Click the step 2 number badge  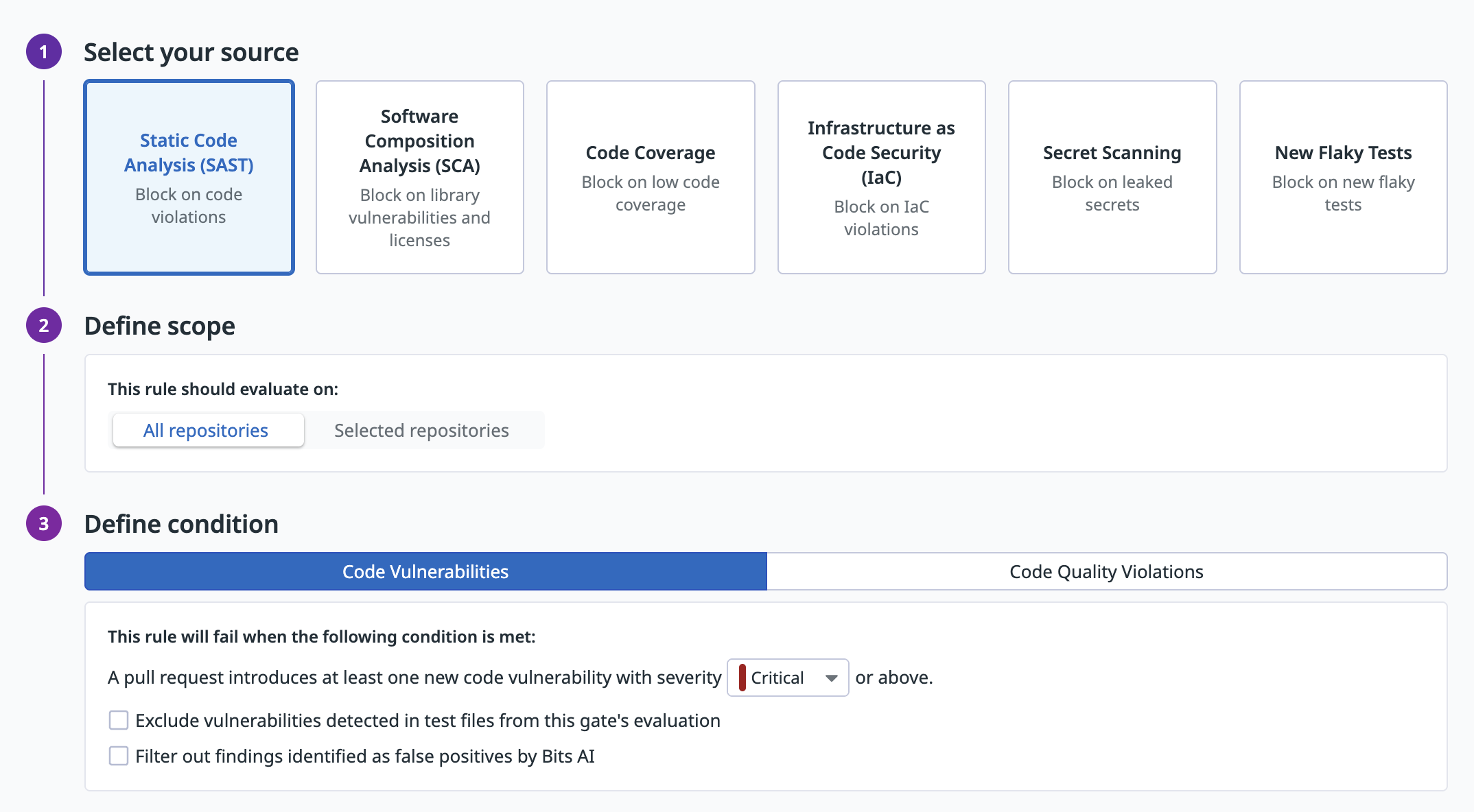pyautogui.click(x=44, y=326)
